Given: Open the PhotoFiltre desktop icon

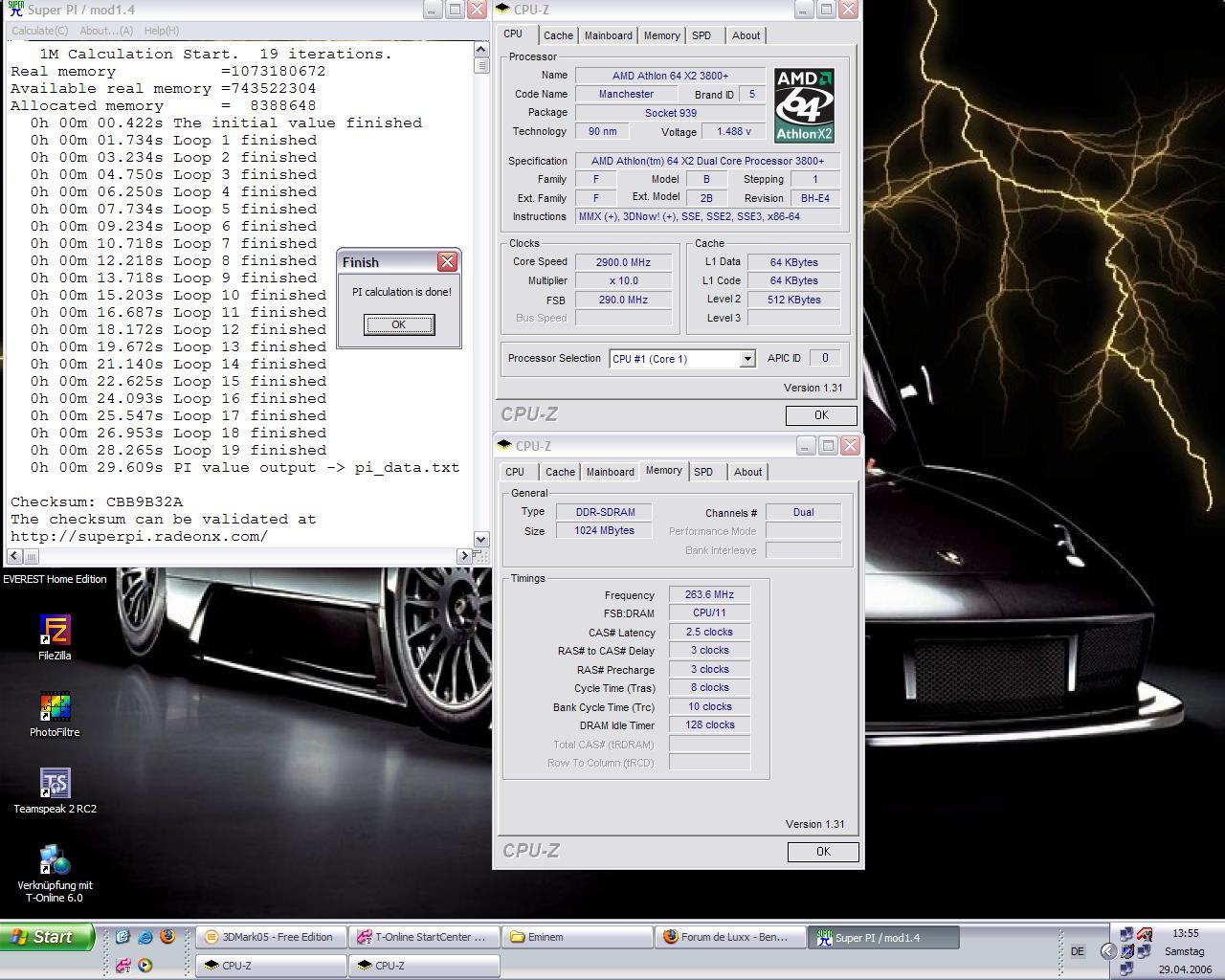Looking at the screenshot, I should tap(55, 715).
